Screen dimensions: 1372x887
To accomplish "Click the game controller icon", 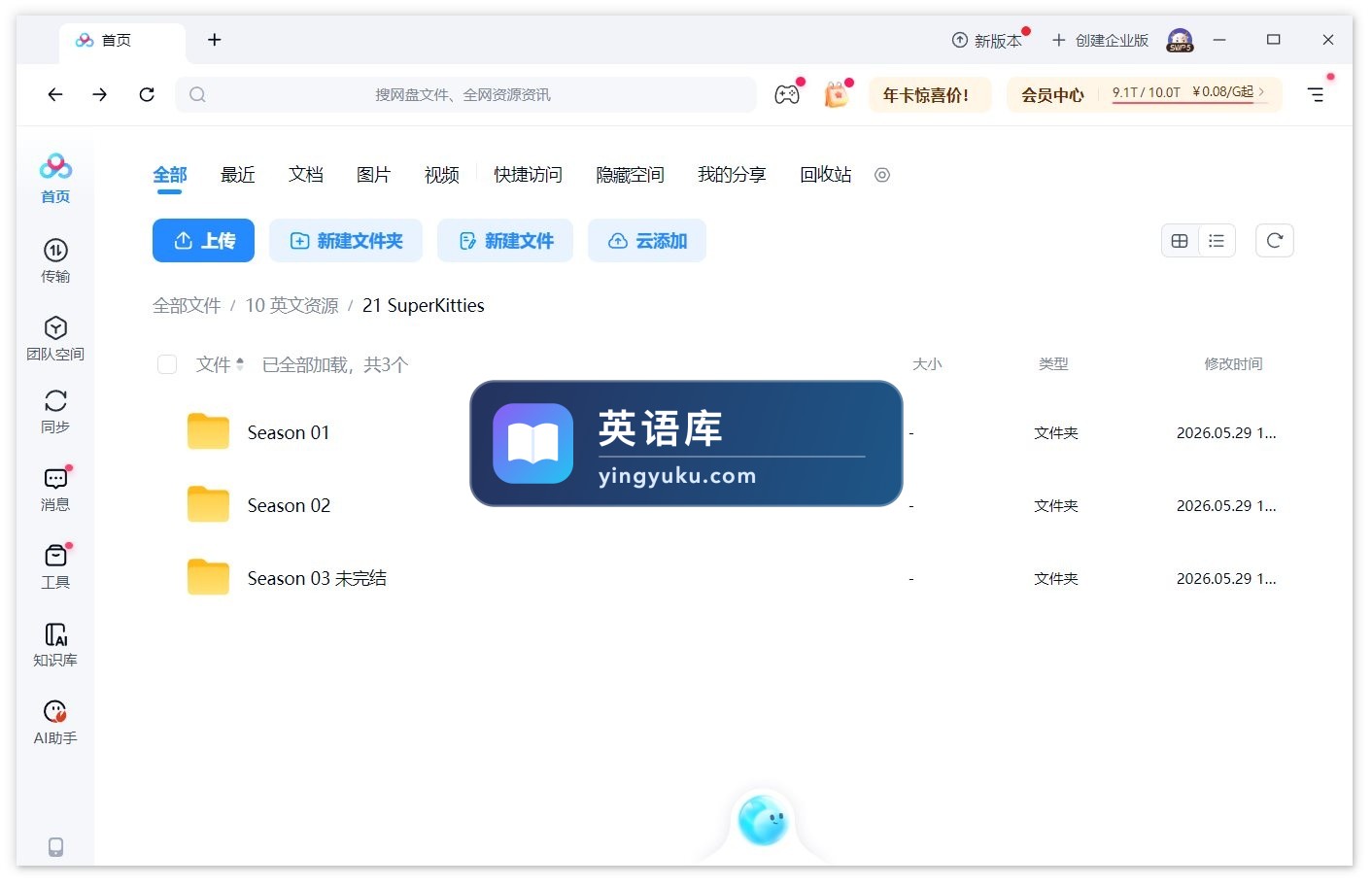I will [787, 94].
